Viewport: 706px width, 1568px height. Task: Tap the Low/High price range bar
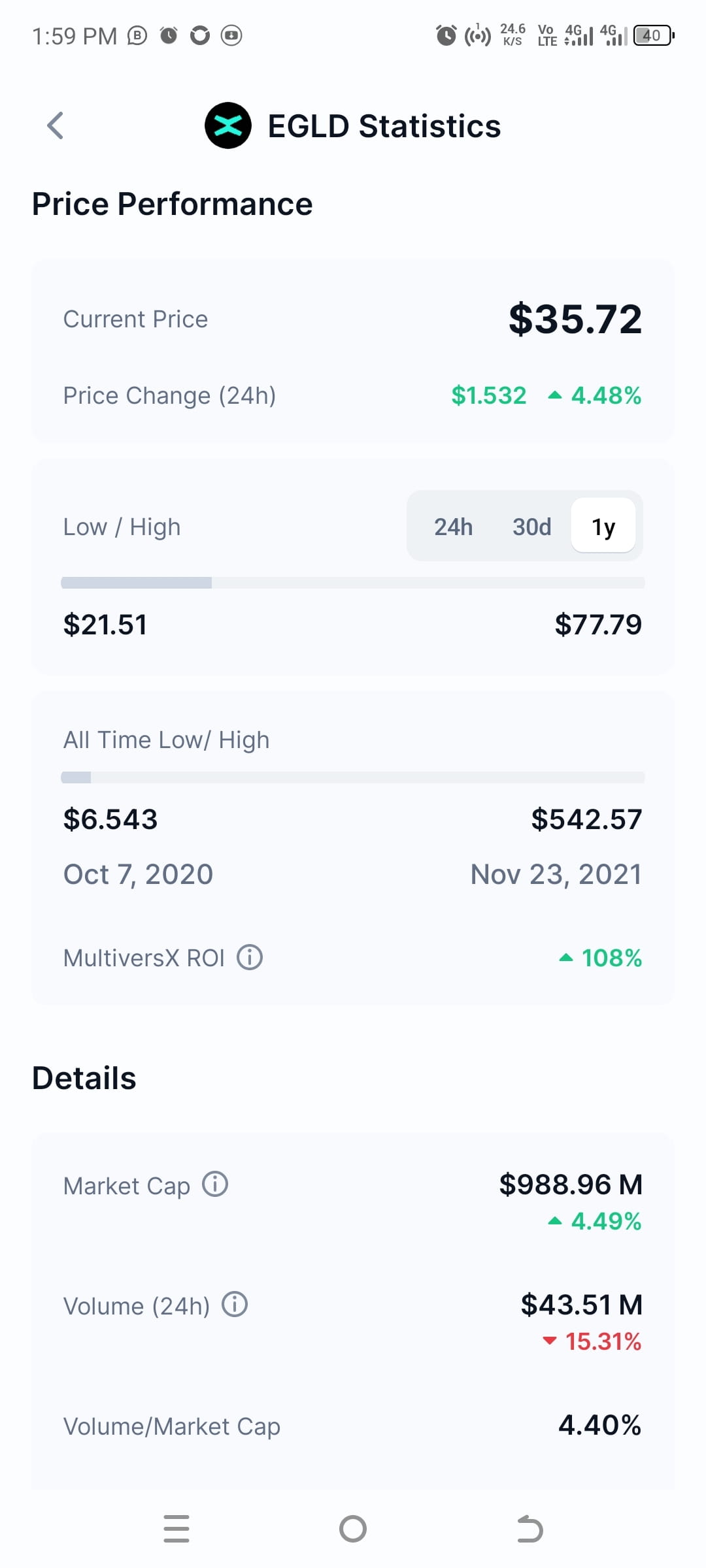(x=353, y=583)
